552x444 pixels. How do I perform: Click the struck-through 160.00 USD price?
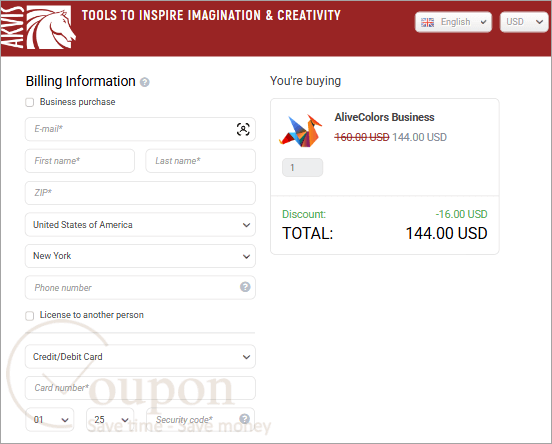click(362, 137)
